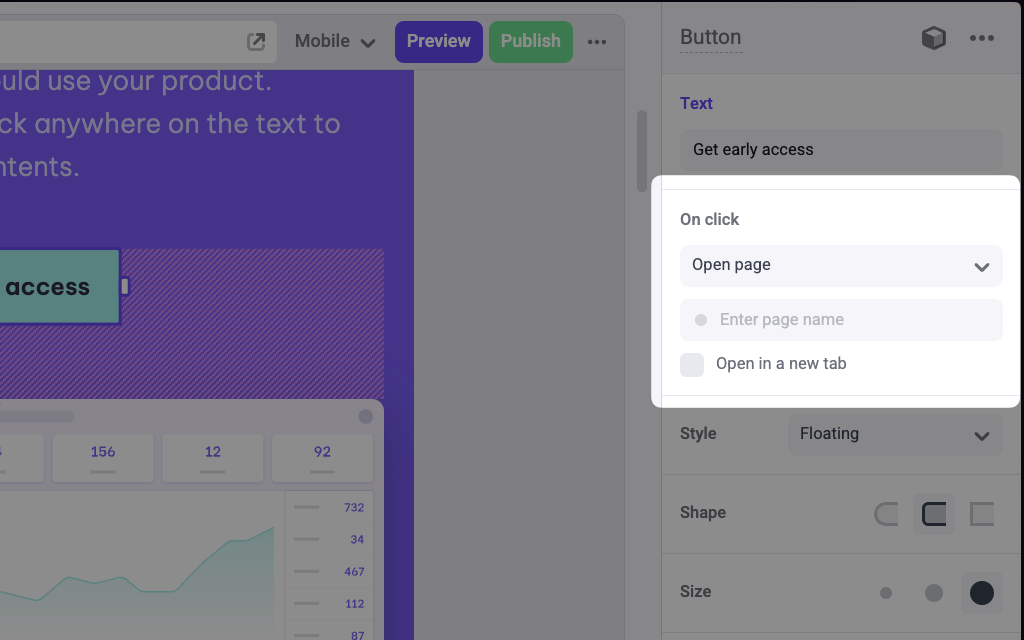The image size is (1024, 640).
Task: Select the slightly rounded button shape
Action: point(934,514)
